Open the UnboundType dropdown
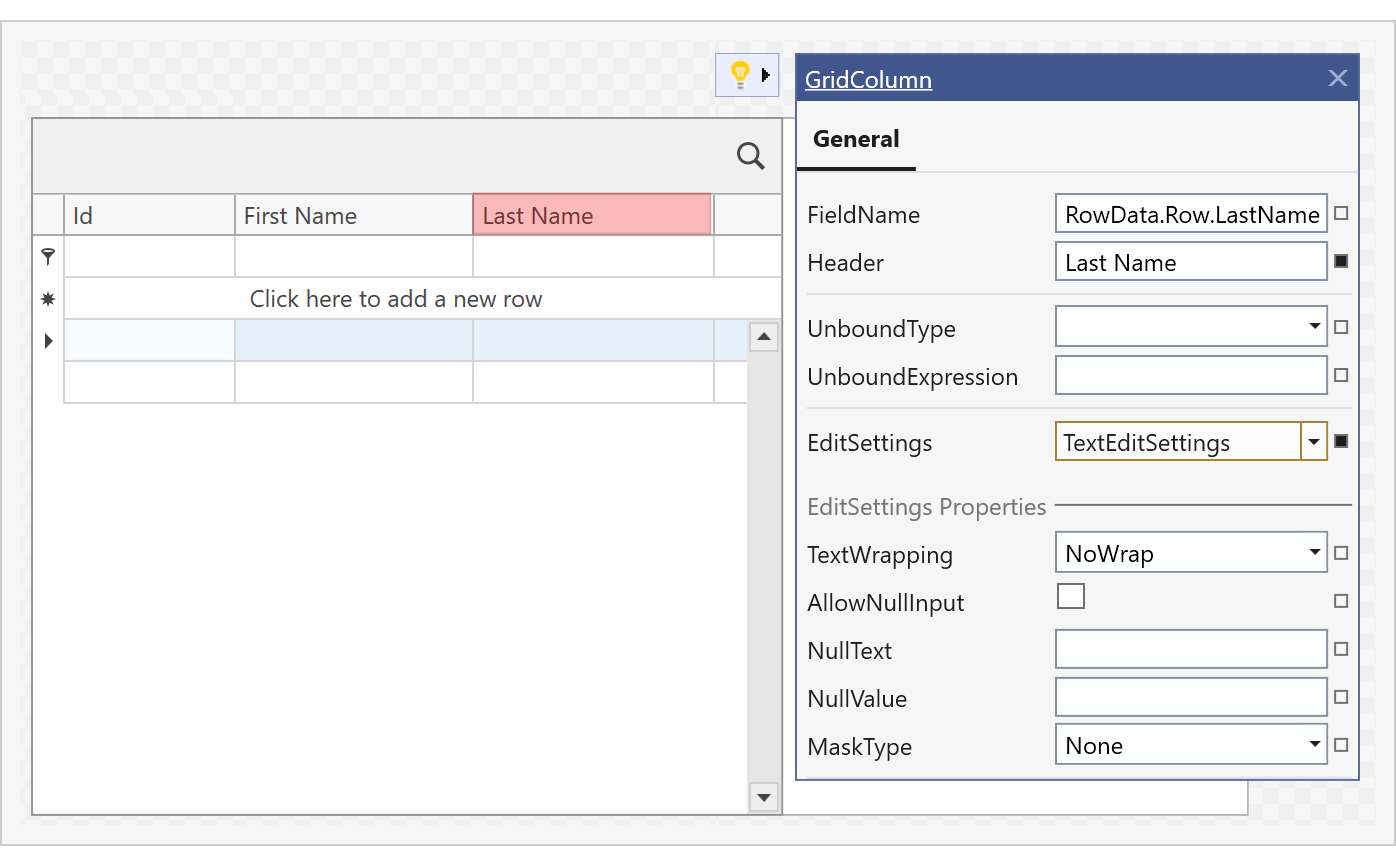This screenshot has width=1396, height=866. coord(1314,327)
